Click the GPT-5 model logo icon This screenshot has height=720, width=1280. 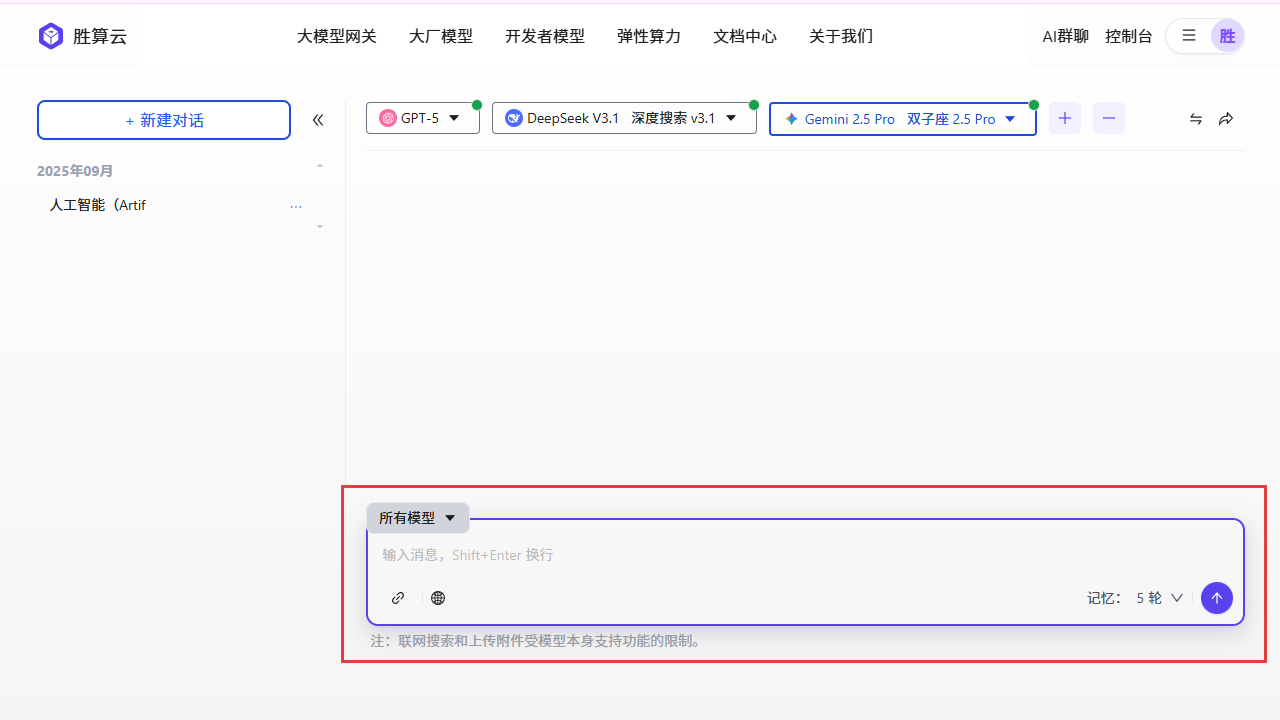point(388,118)
